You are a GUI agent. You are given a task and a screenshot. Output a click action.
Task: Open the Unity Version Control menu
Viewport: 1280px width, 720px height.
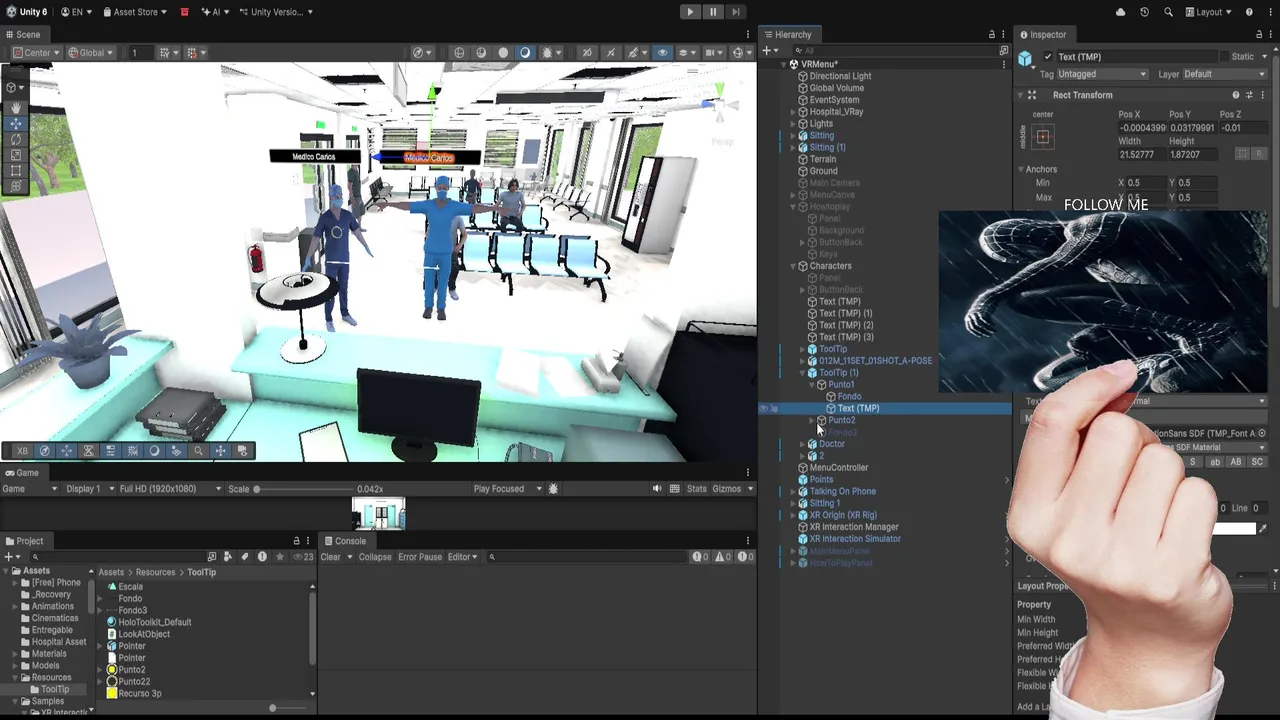(275, 12)
